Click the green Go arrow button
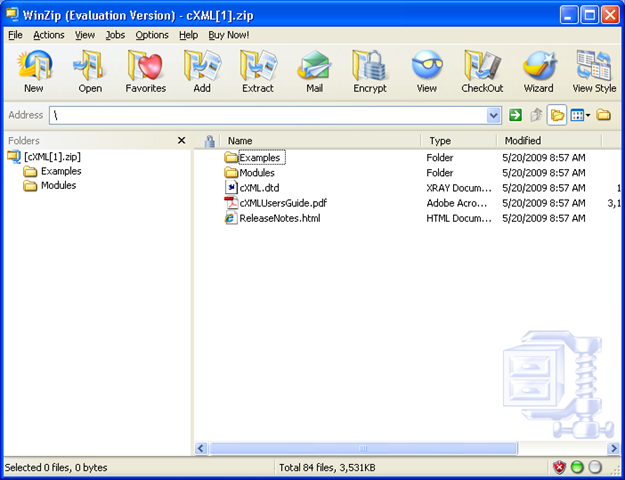 click(x=515, y=115)
